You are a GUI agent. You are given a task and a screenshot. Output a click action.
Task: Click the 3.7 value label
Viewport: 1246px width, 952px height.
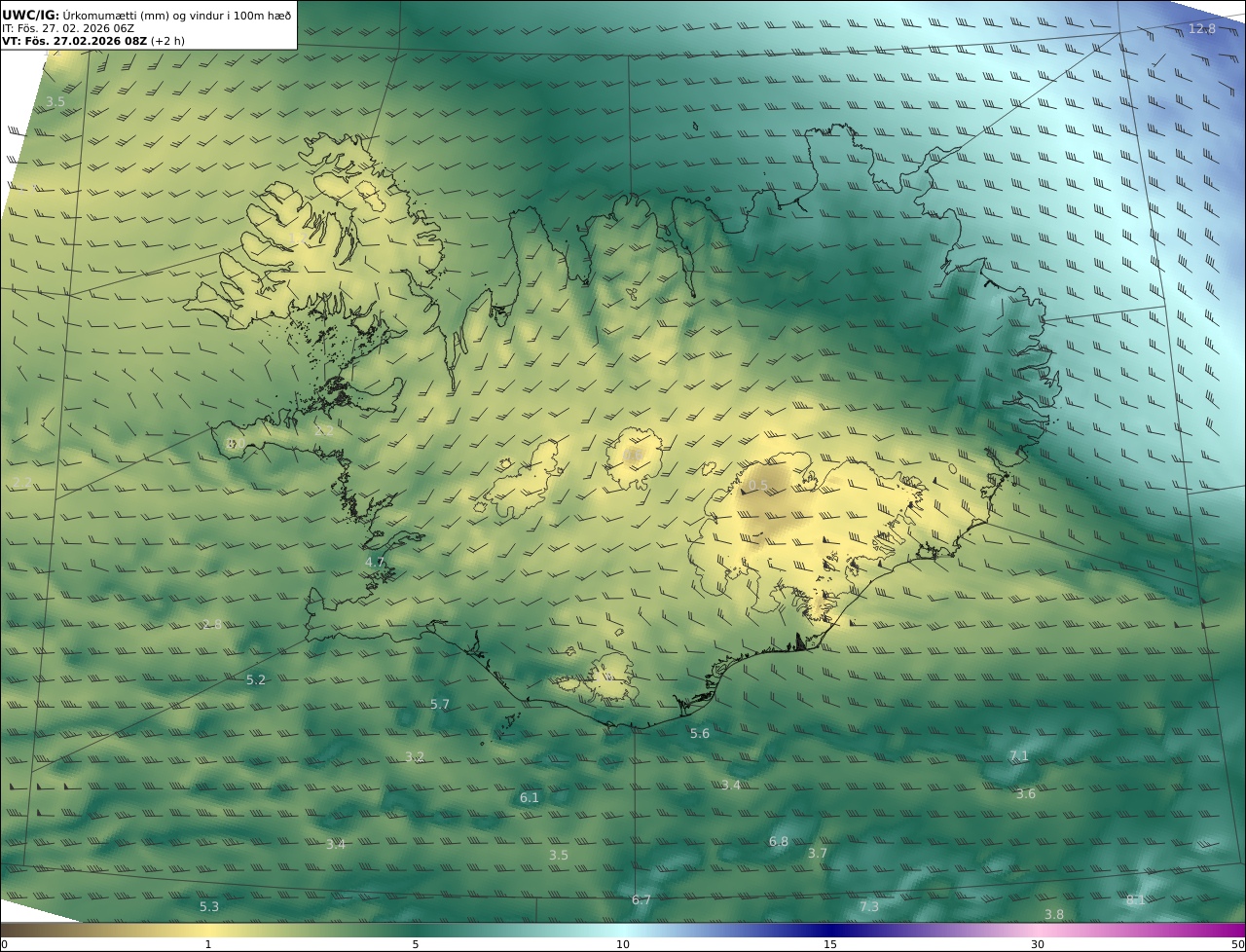point(817,853)
